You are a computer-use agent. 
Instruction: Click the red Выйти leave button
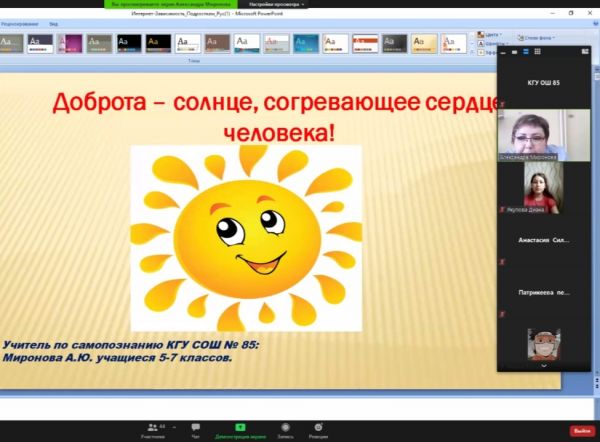[x=580, y=430]
